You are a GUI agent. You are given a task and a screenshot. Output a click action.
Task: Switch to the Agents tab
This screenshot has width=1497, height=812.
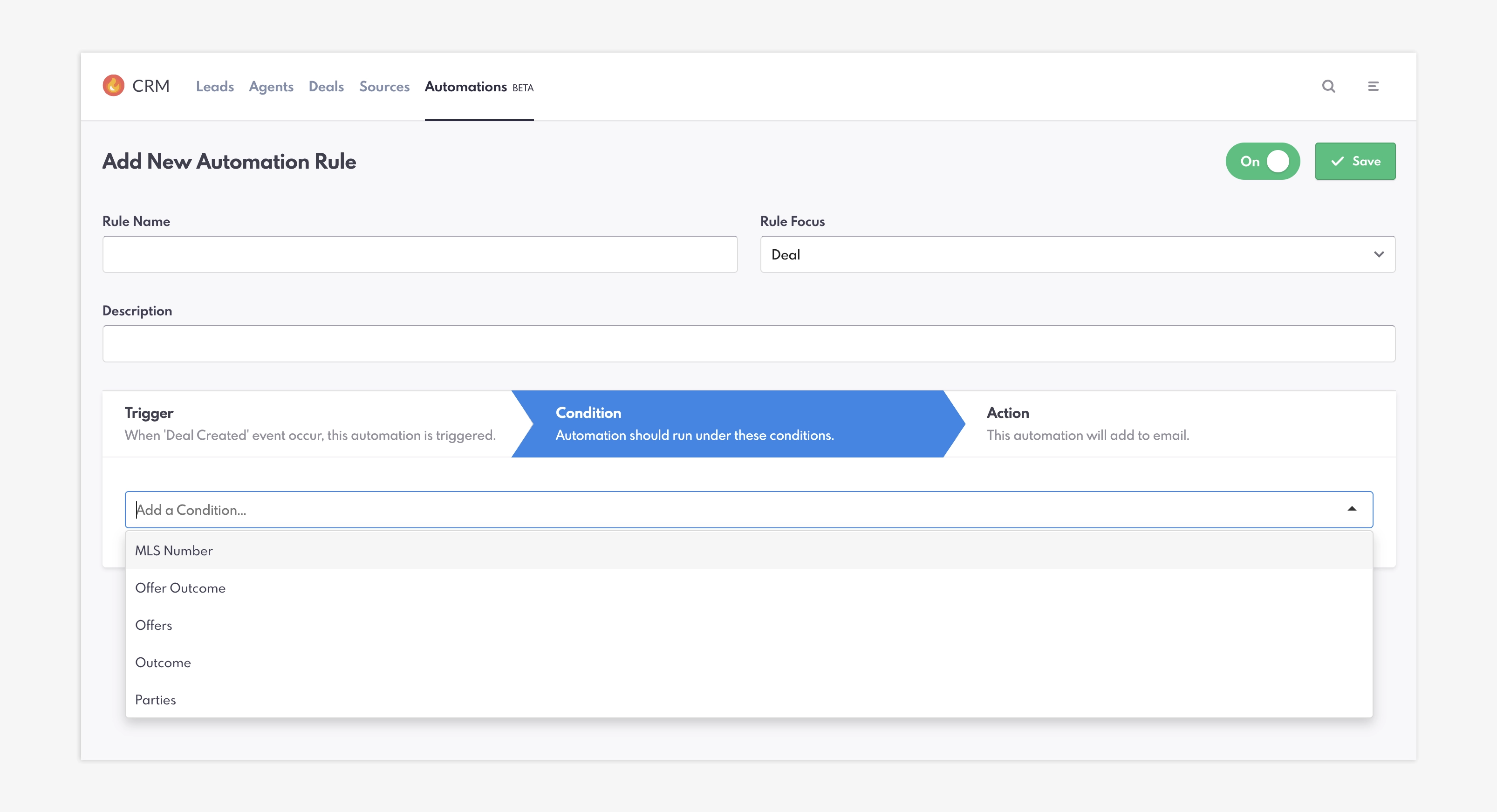(x=271, y=87)
